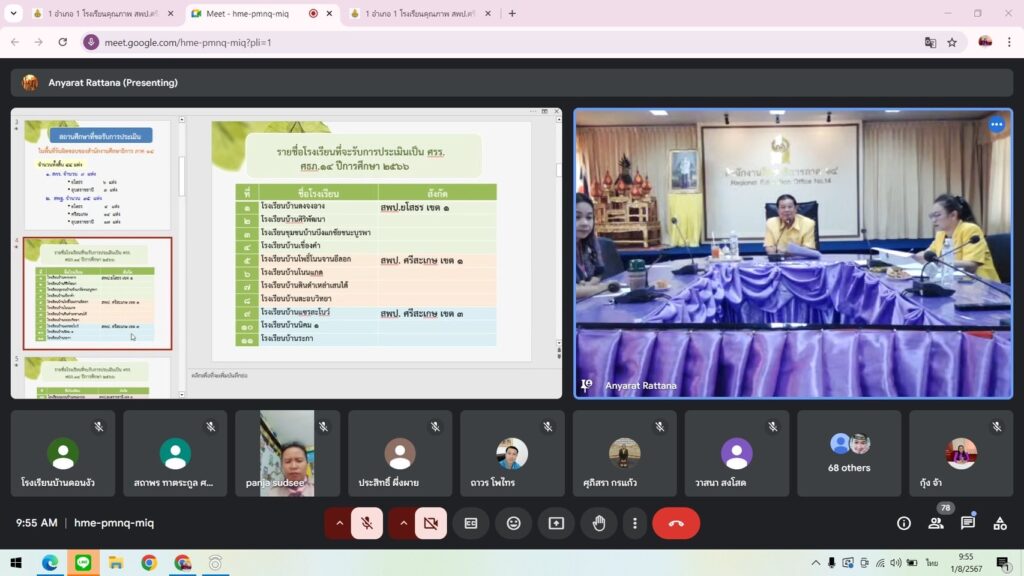Open meeting details info icon
Viewport: 1024px width, 576px height.
tap(904, 523)
